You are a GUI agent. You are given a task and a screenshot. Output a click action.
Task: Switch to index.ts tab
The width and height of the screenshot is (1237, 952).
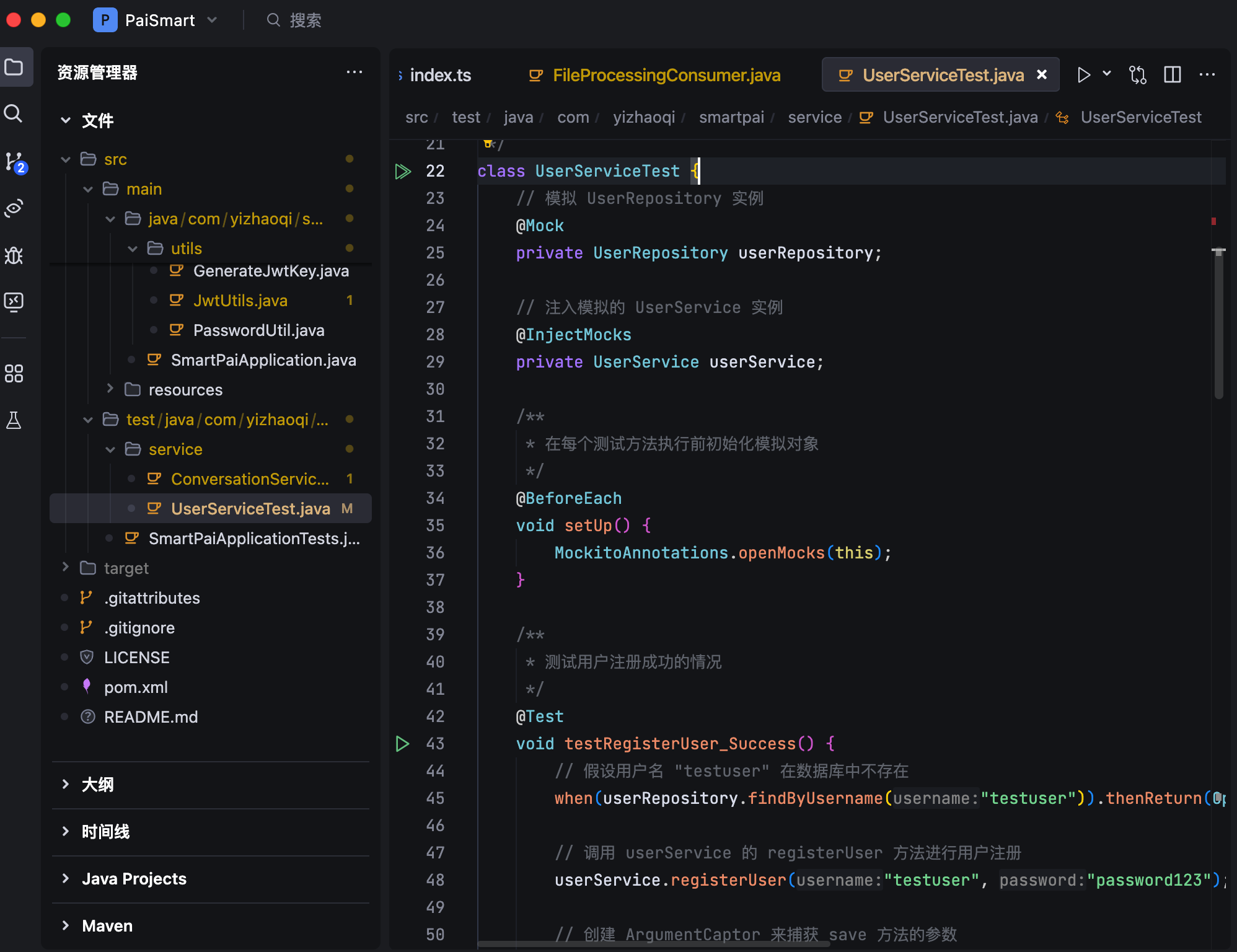click(x=440, y=75)
